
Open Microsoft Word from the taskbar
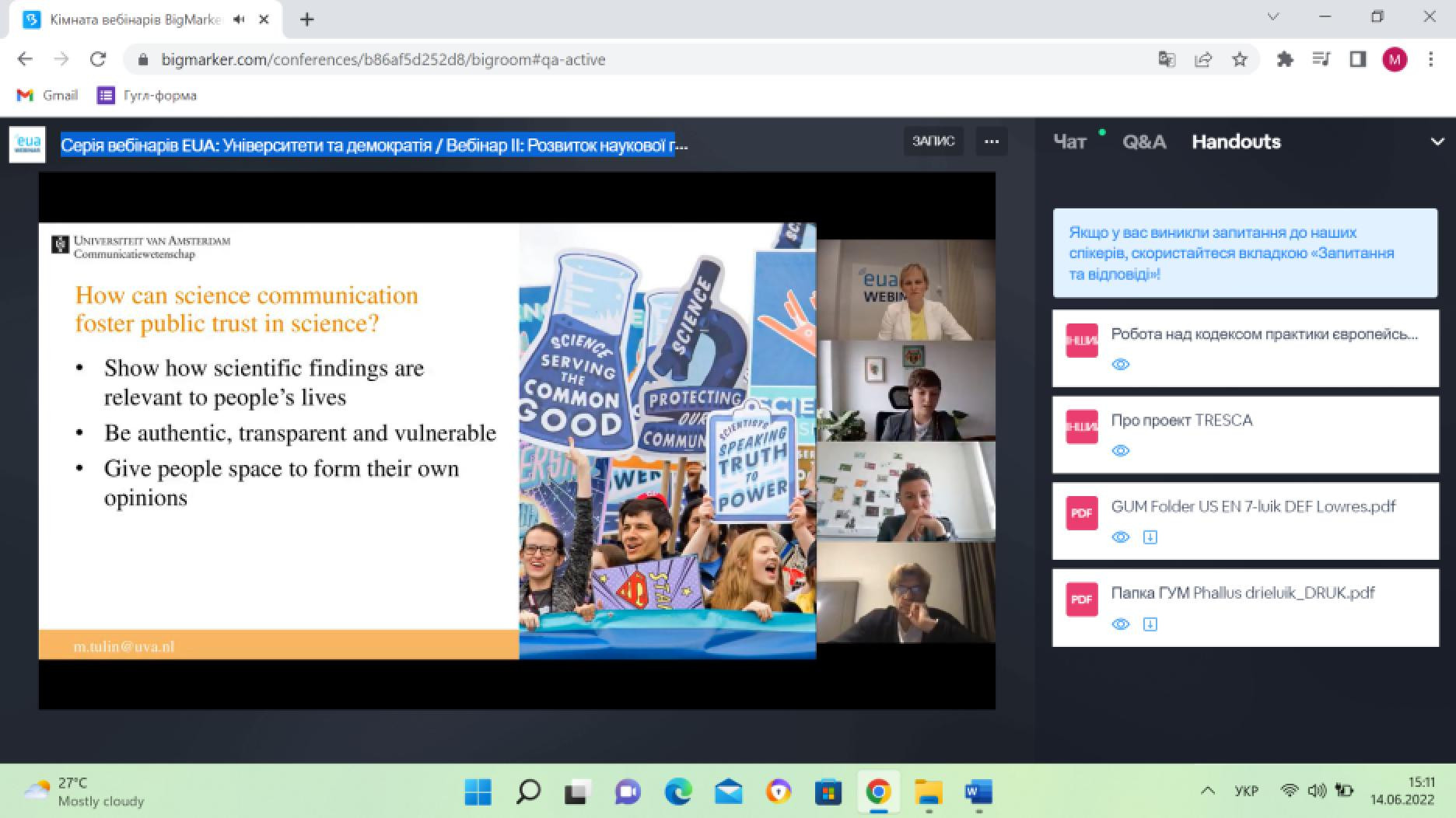(978, 792)
